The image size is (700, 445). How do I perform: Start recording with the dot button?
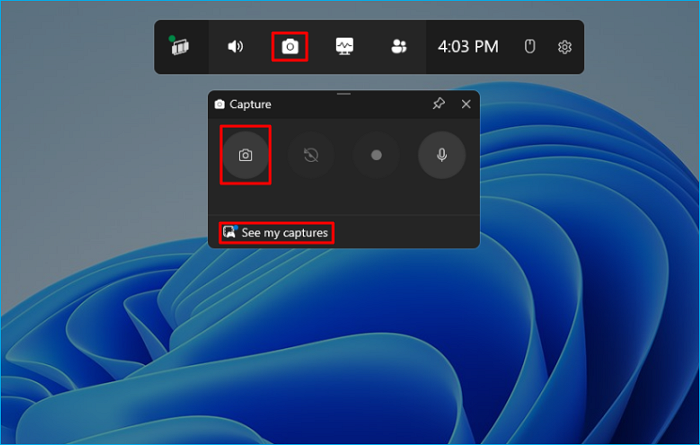(376, 155)
